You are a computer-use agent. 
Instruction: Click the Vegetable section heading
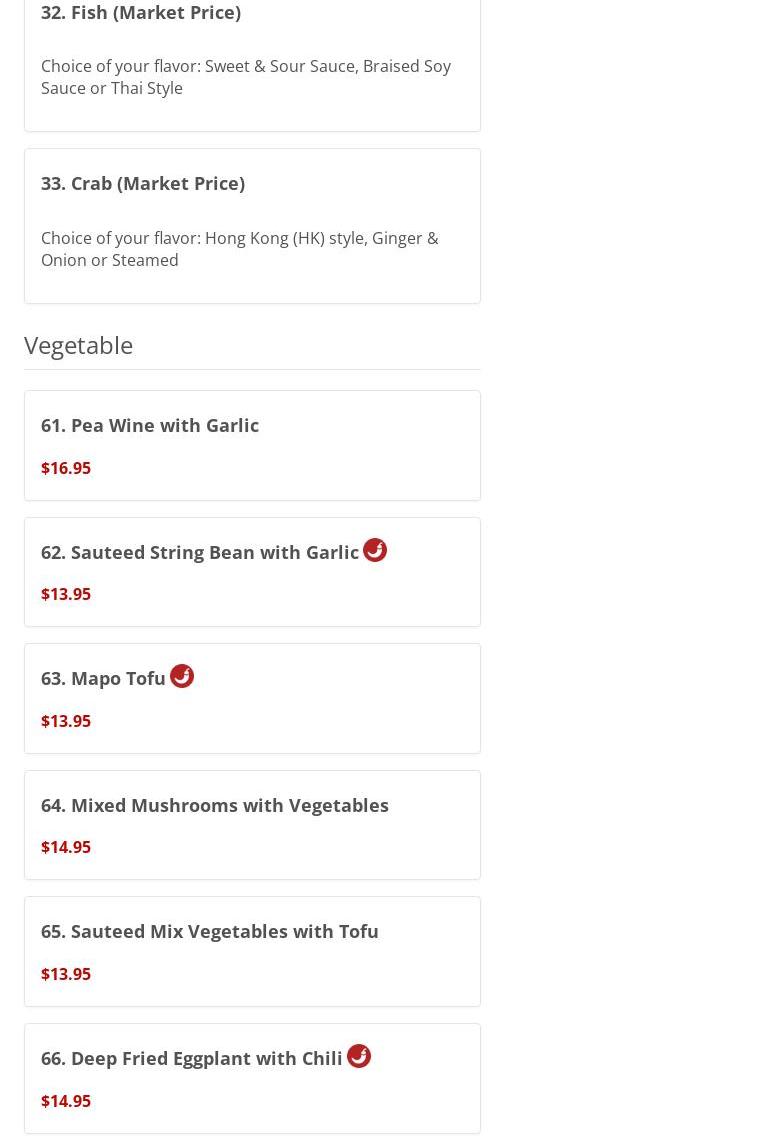79,344
